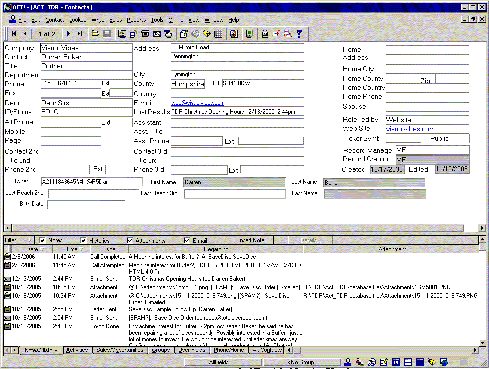Switch to the Sales/Opportunities tab
Screen dimensions: 489x369
pos(120,350)
